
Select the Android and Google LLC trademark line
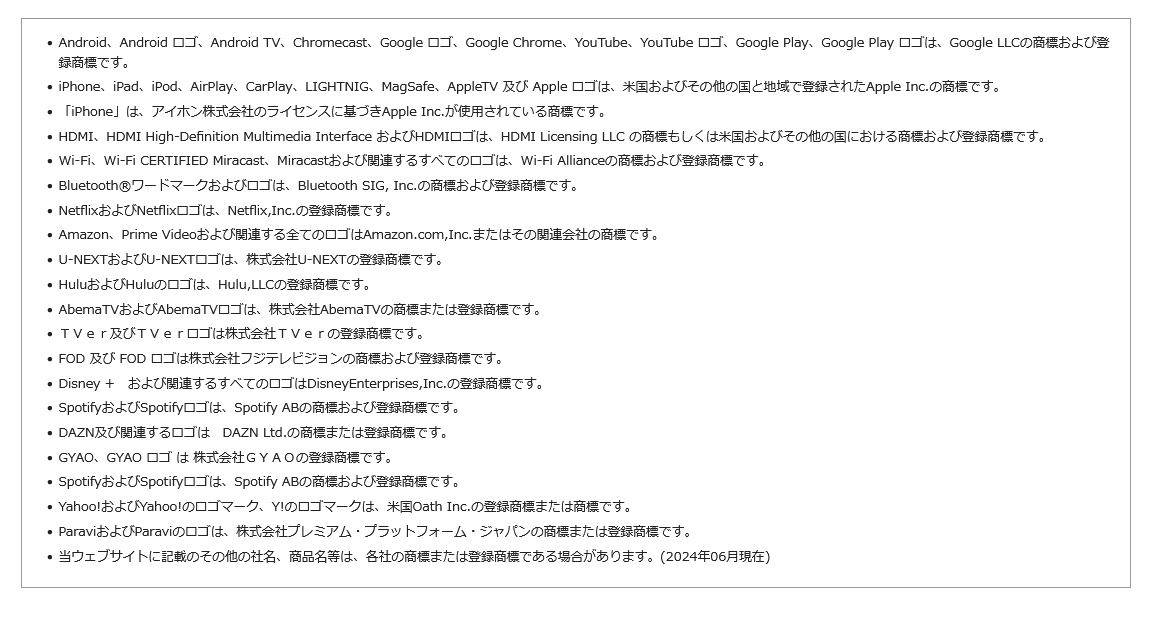tap(584, 52)
